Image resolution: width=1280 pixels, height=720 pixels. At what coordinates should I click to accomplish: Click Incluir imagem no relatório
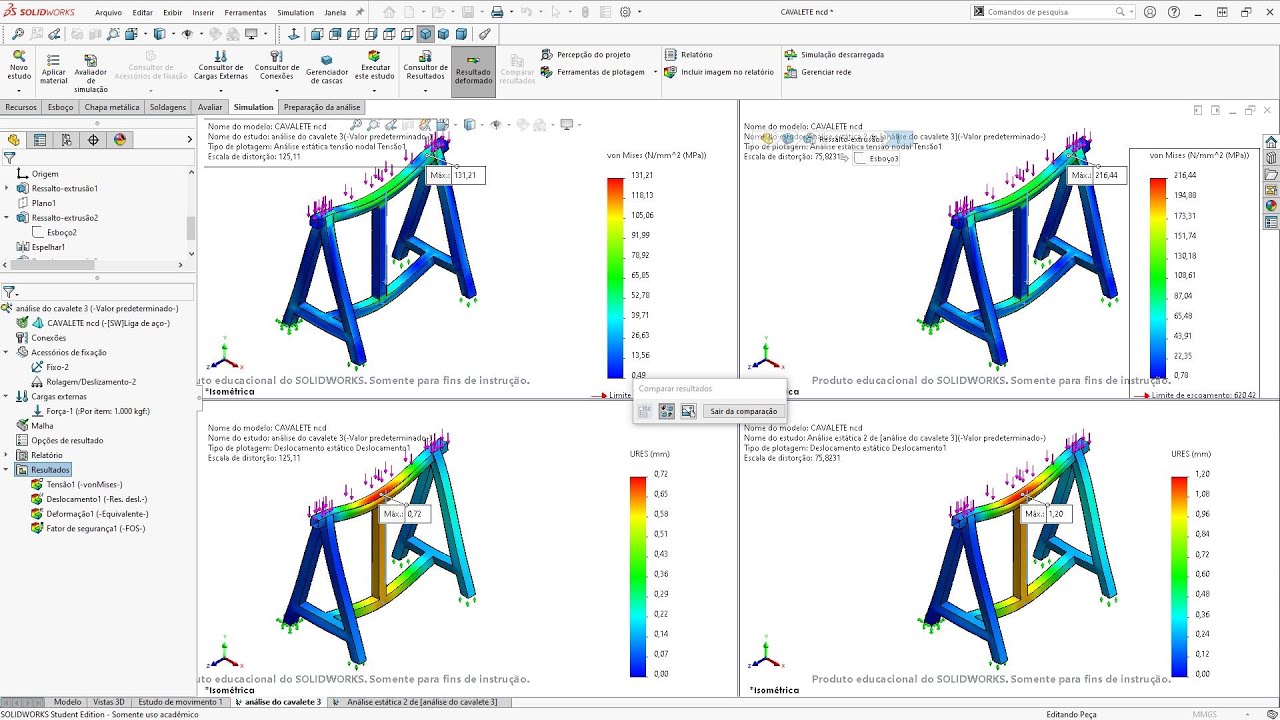point(719,72)
